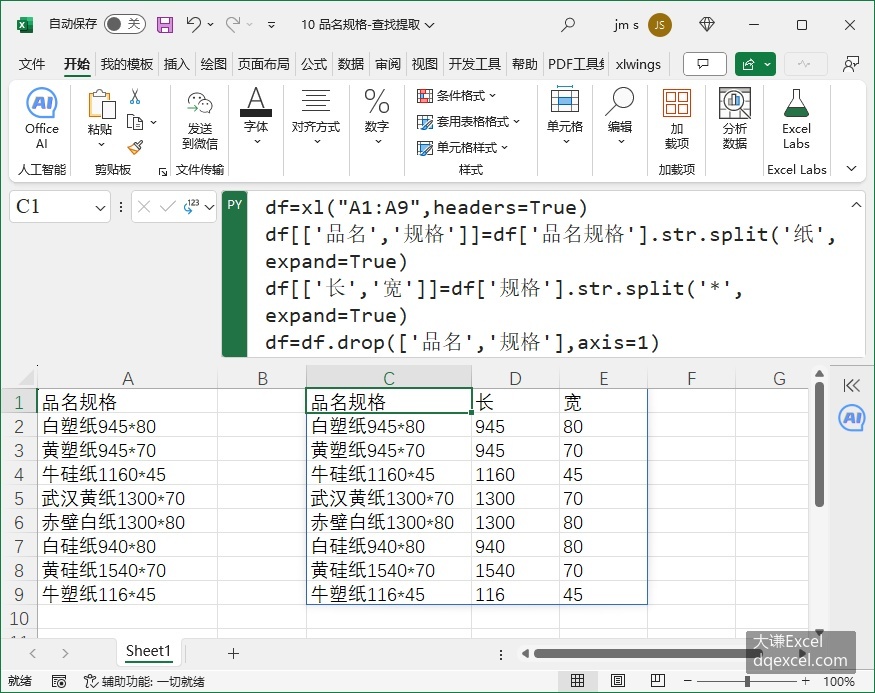Switch to the Insert (插入) tab
Viewport: 875px width, 693px height.
pyautogui.click(x=177, y=64)
